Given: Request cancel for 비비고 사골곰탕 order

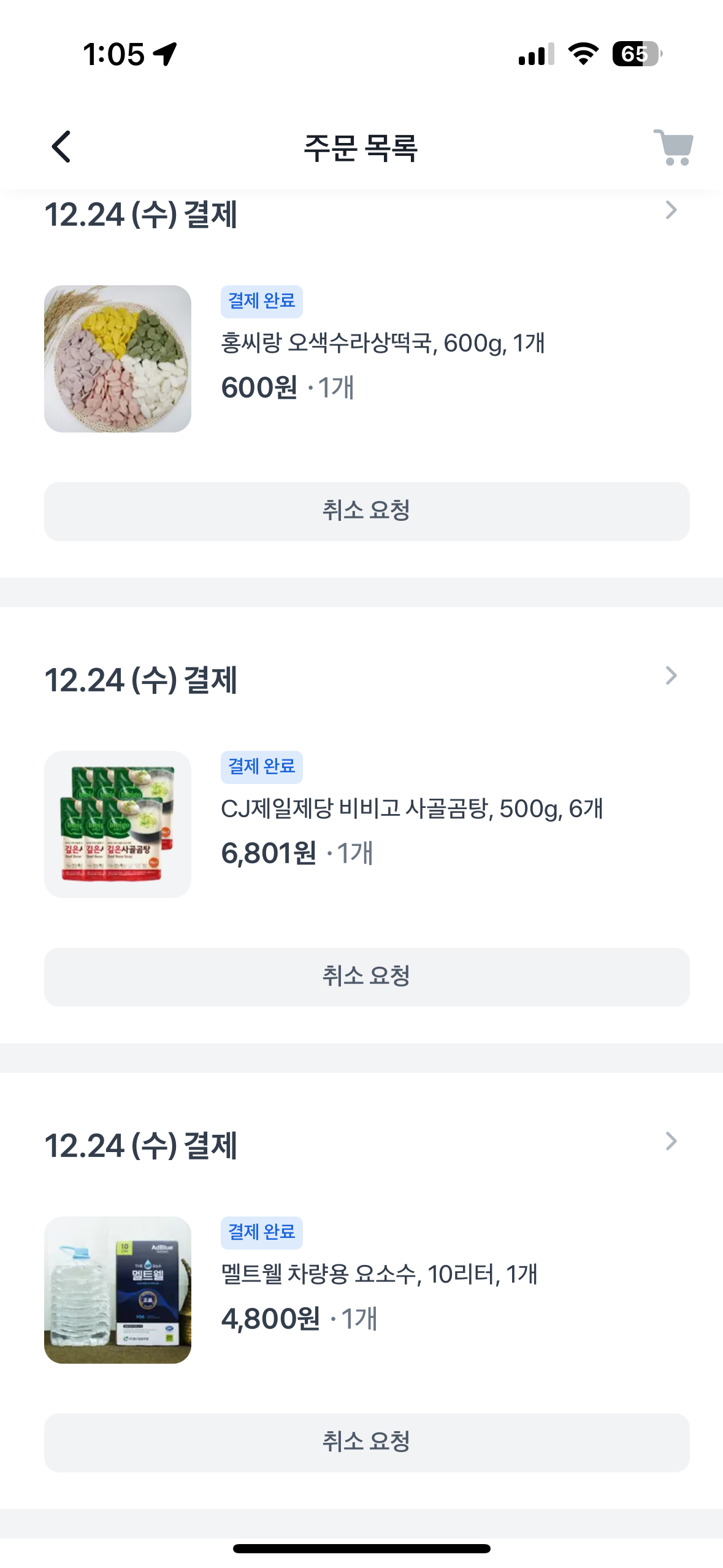Looking at the screenshot, I should [367, 977].
